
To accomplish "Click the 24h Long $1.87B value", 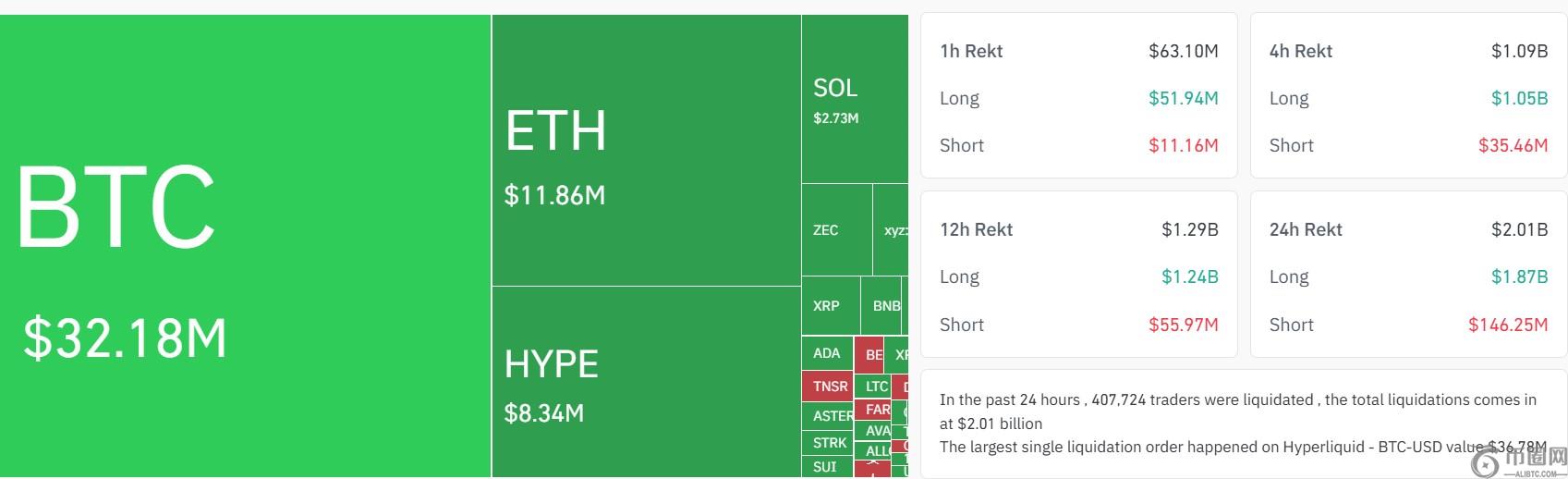I will coord(1519,277).
